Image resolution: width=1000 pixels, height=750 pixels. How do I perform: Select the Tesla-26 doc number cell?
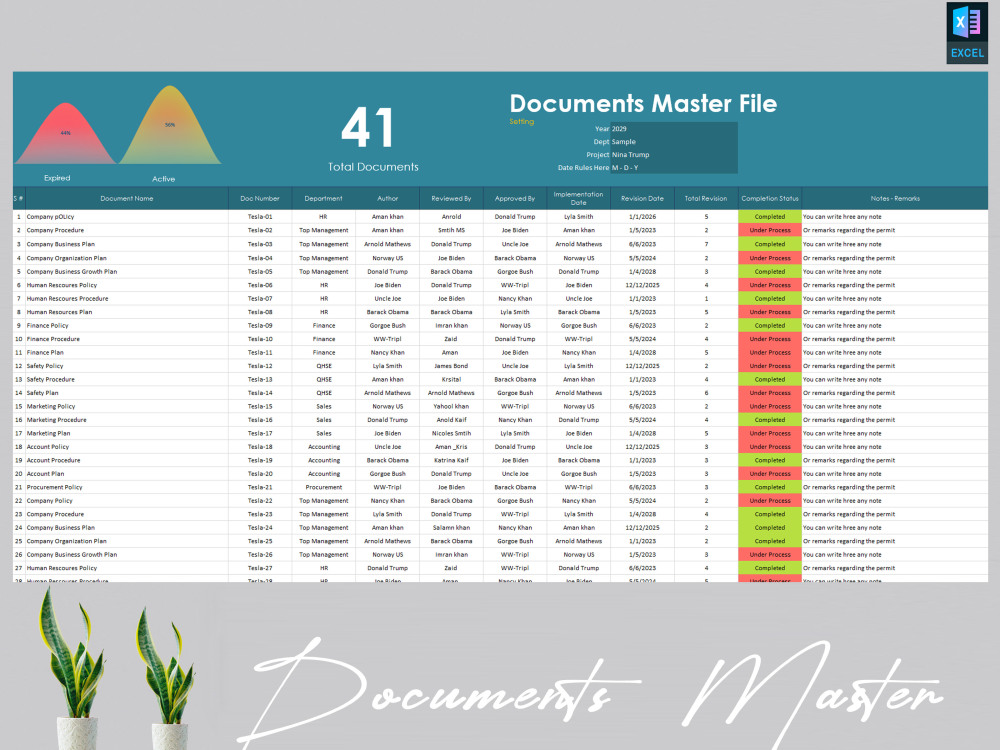coord(260,554)
